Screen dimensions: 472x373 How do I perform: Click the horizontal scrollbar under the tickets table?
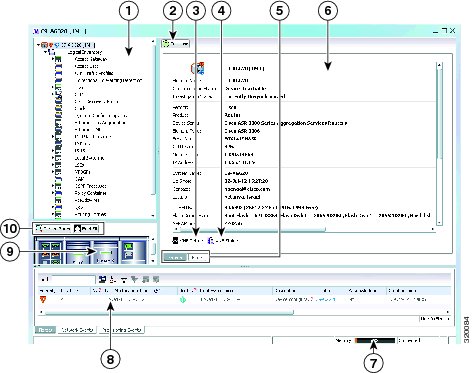click(245, 312)
